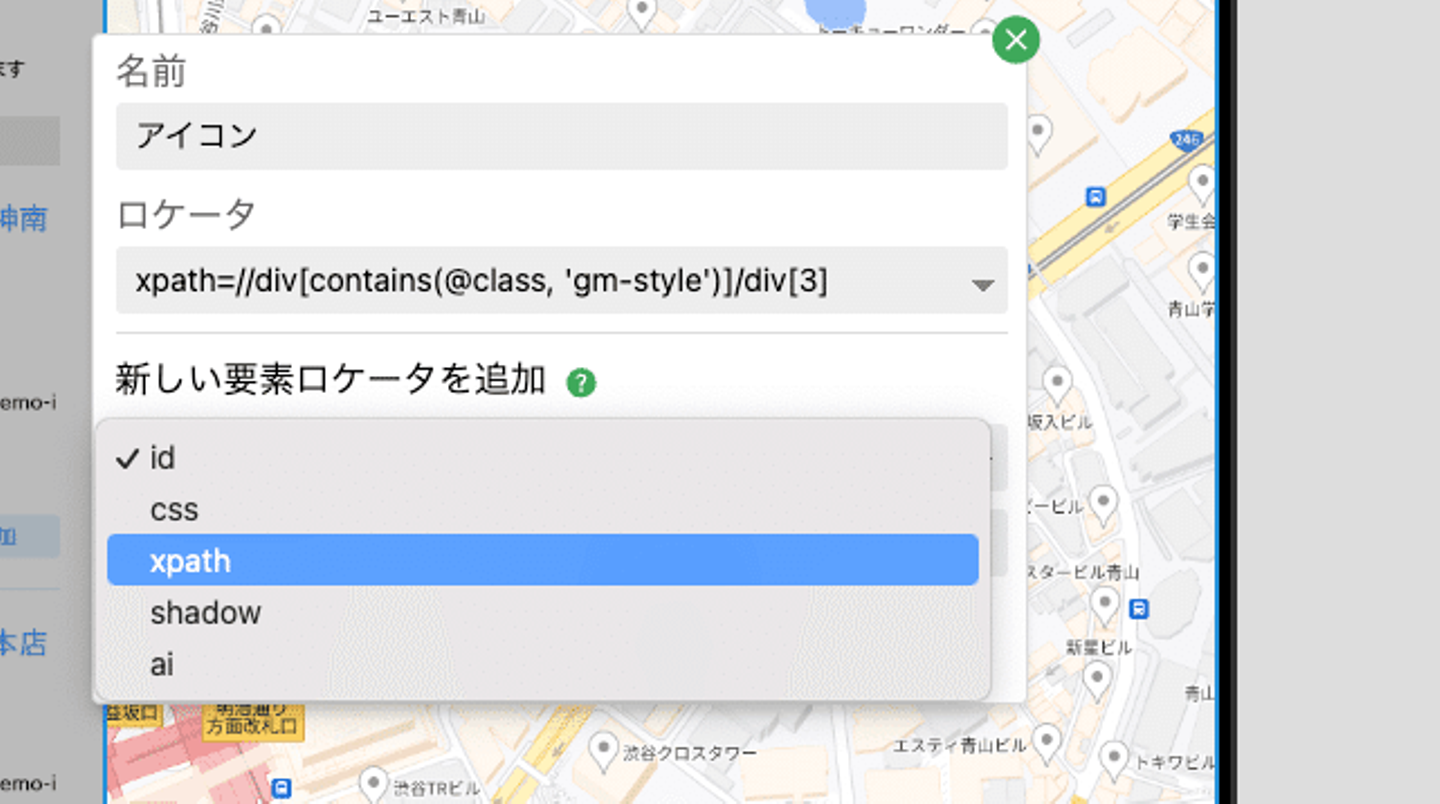Click the yellow 方面改札口 station label
This screenshot has height=804, width=1440.
[254, 721]
